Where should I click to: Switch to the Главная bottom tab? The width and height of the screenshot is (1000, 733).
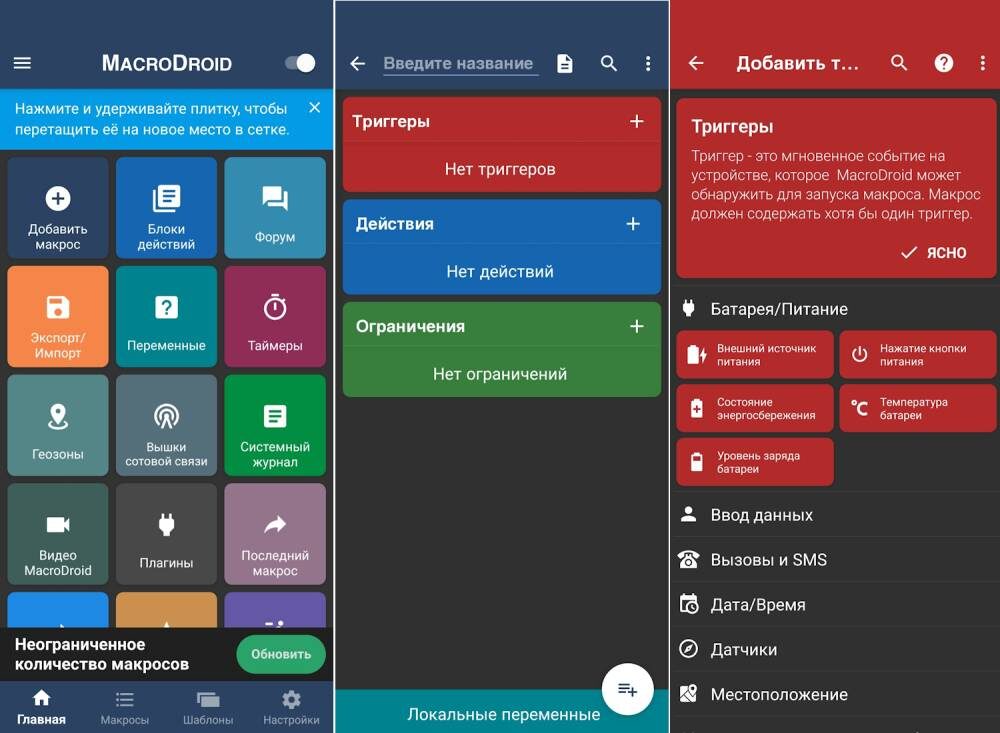pos(41,707)
